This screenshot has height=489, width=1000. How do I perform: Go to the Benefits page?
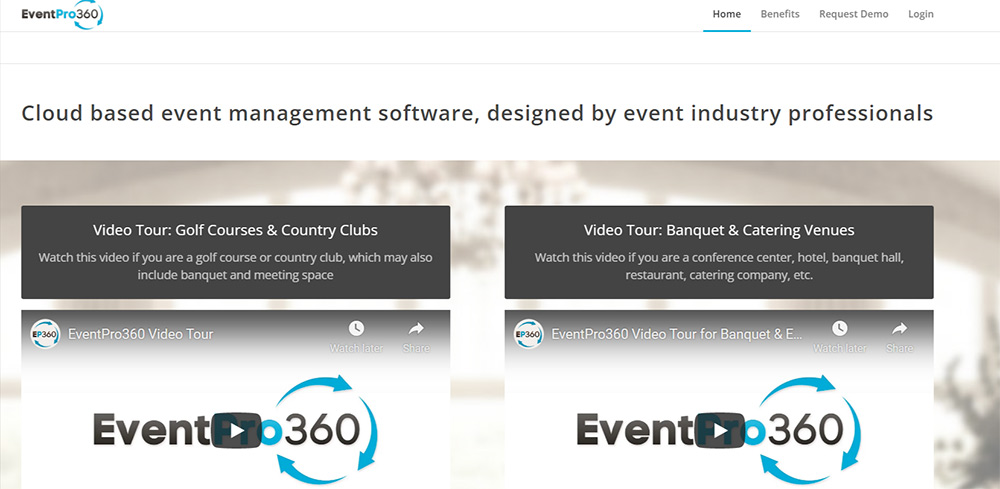[779, 14]
